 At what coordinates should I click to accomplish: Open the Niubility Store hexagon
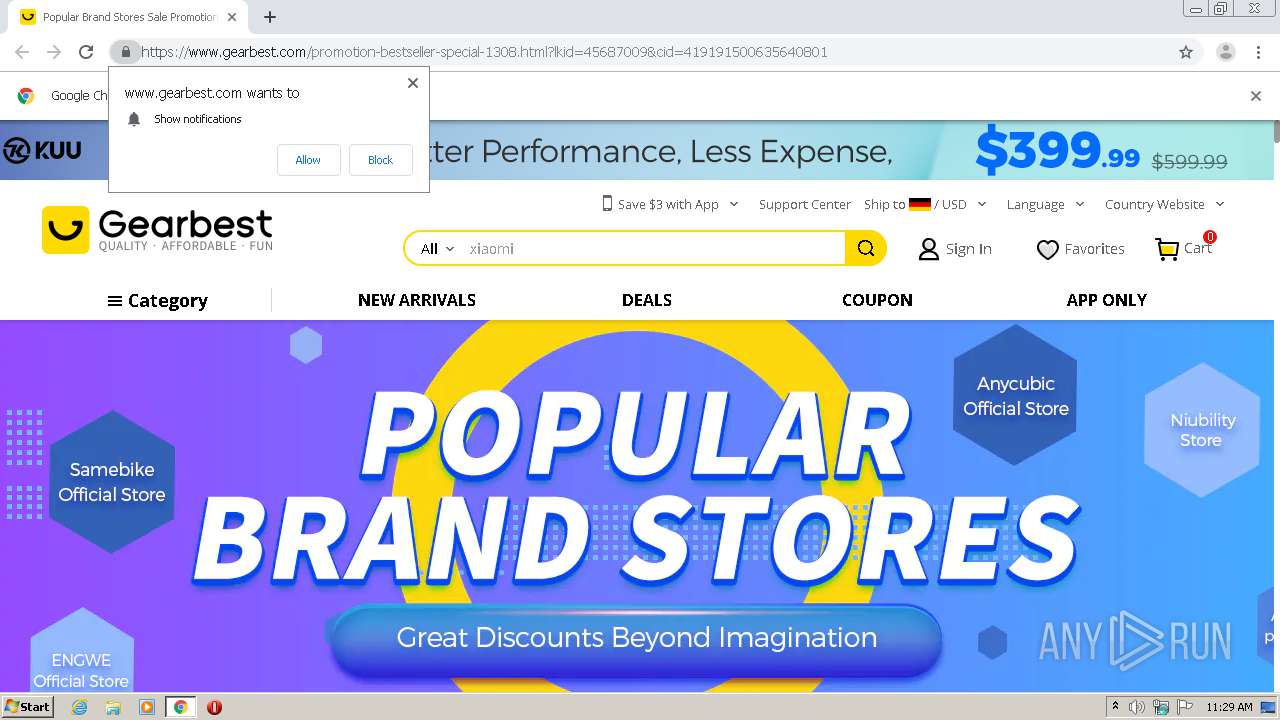(x=1201, y=430)
